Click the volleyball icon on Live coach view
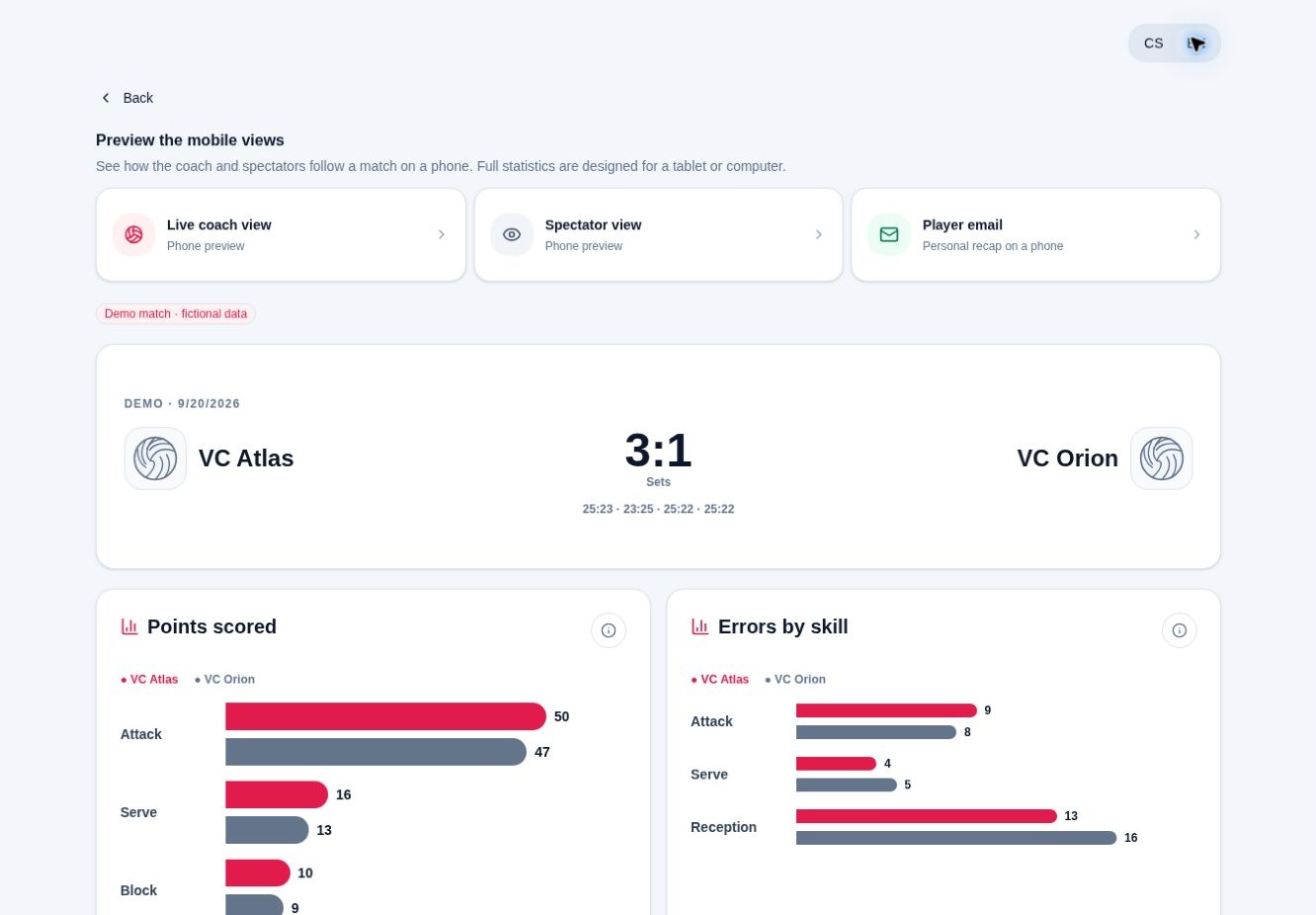The image size is (1316, 915). [133, 234]
